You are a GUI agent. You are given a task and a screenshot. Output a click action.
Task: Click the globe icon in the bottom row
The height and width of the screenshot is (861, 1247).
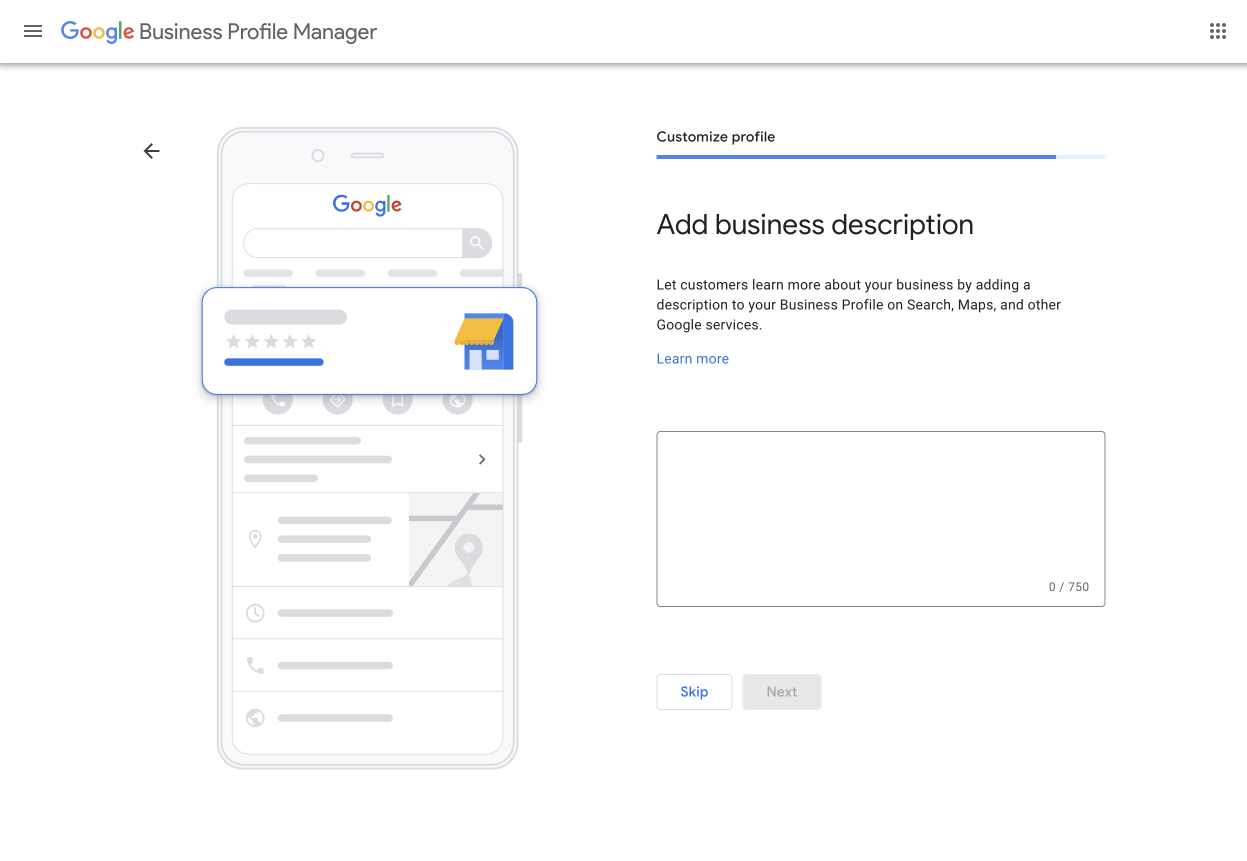click(x=255, y=718)
